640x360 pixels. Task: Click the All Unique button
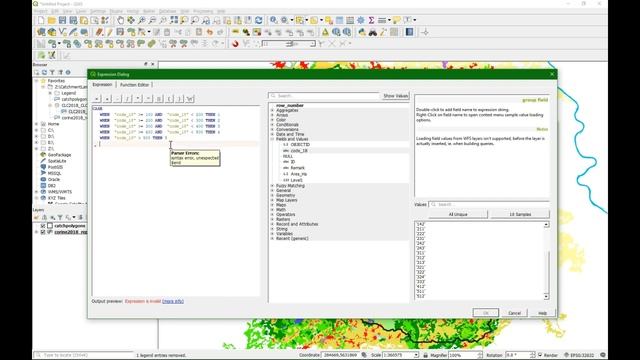coord(458,214)
